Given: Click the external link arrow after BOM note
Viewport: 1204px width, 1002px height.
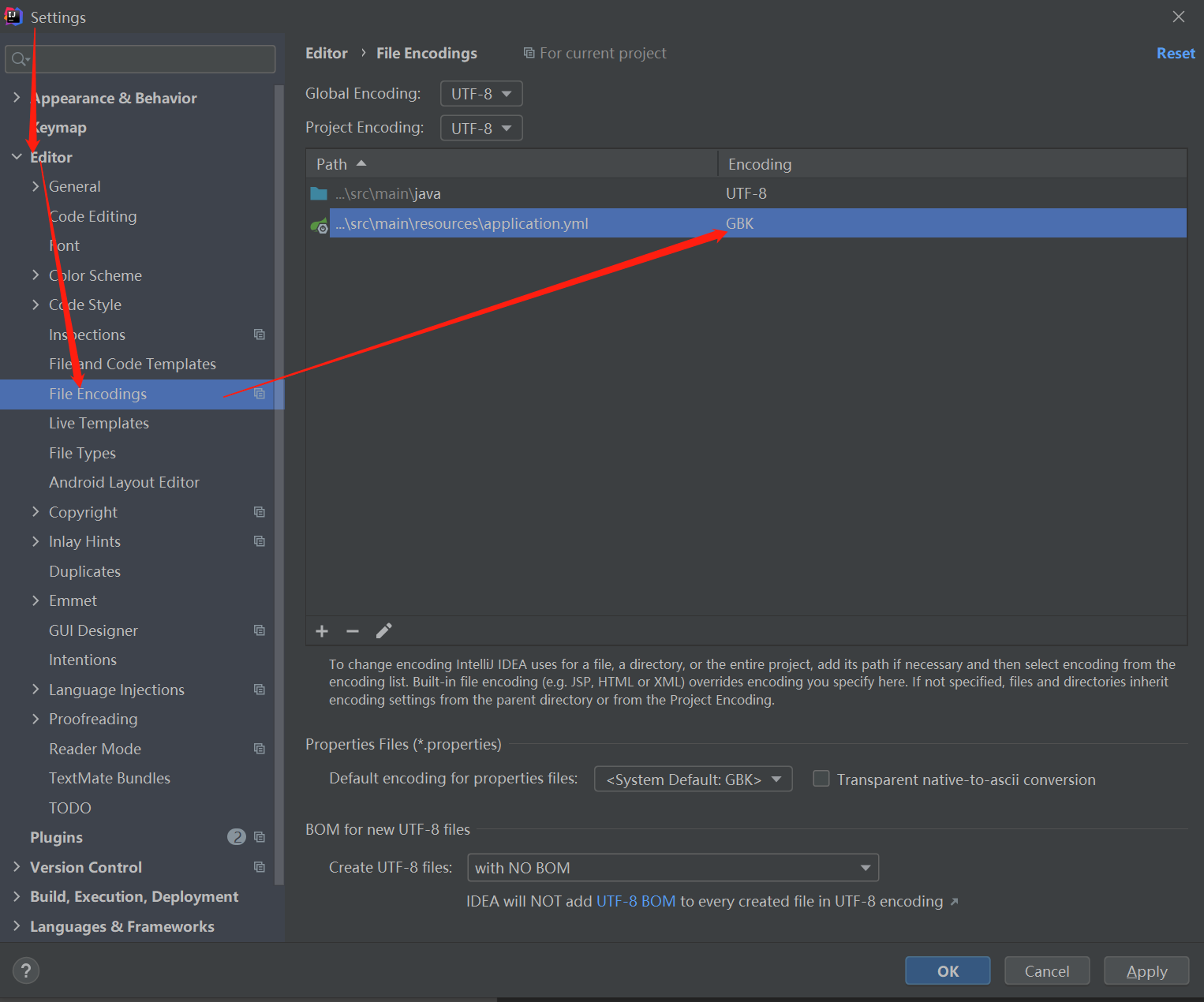Looking at the screenshot, I should [954, 901].
